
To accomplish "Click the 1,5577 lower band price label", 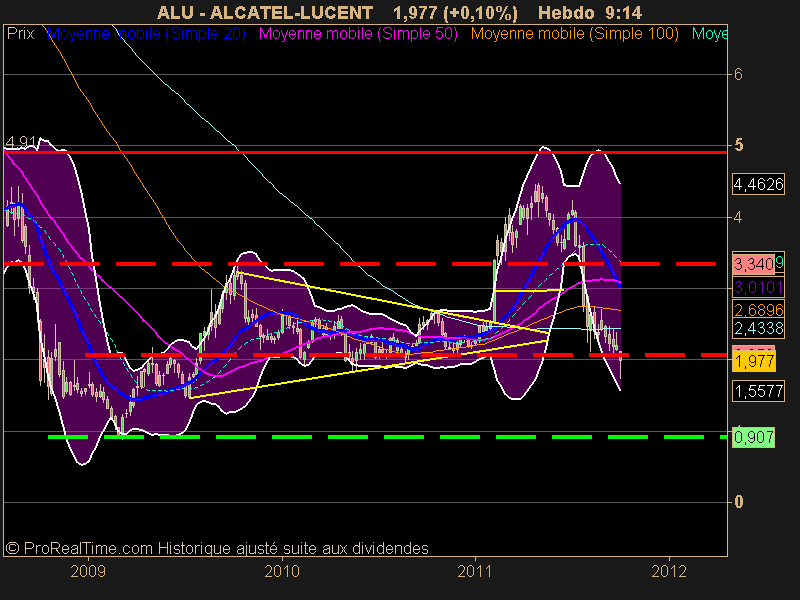I will pos(758,391).
